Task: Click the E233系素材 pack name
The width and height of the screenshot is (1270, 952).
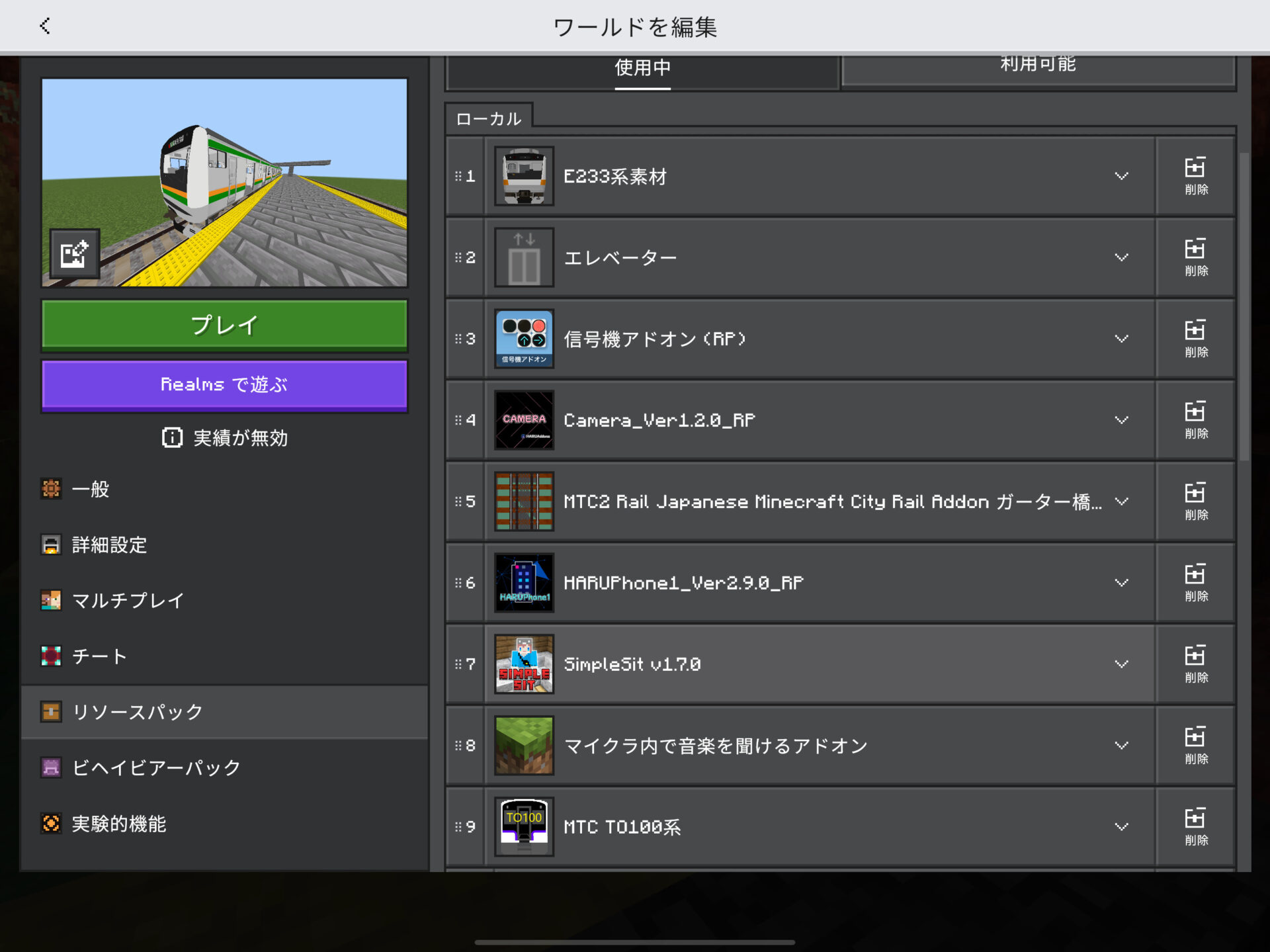Action: point(614,177)
